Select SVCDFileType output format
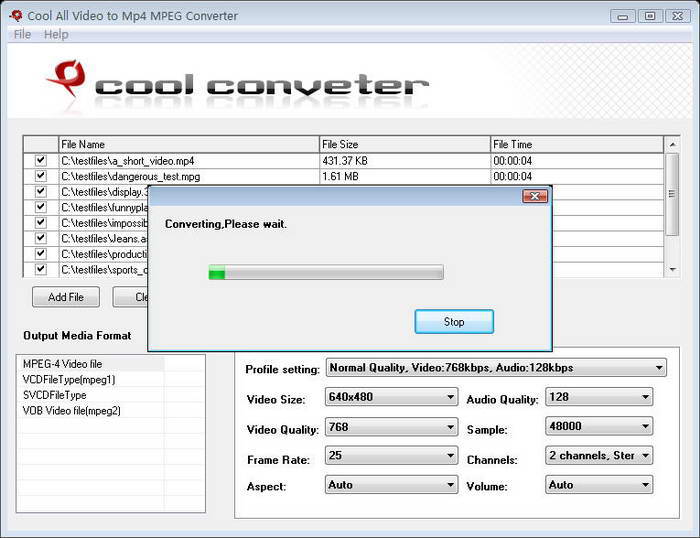 tap(54, 395)
